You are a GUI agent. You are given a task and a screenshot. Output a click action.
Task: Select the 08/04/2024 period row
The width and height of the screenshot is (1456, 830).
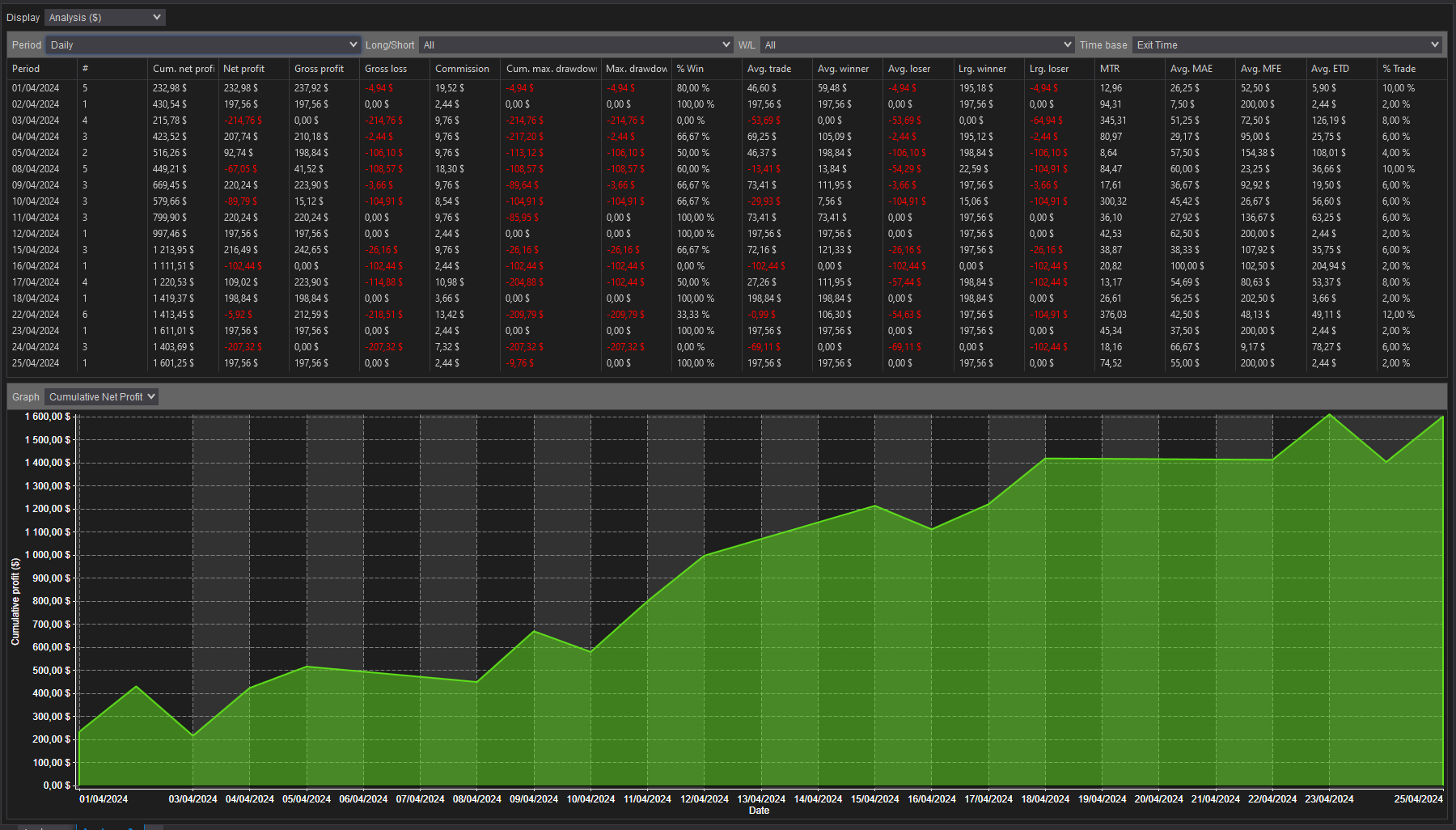point(727,169)
